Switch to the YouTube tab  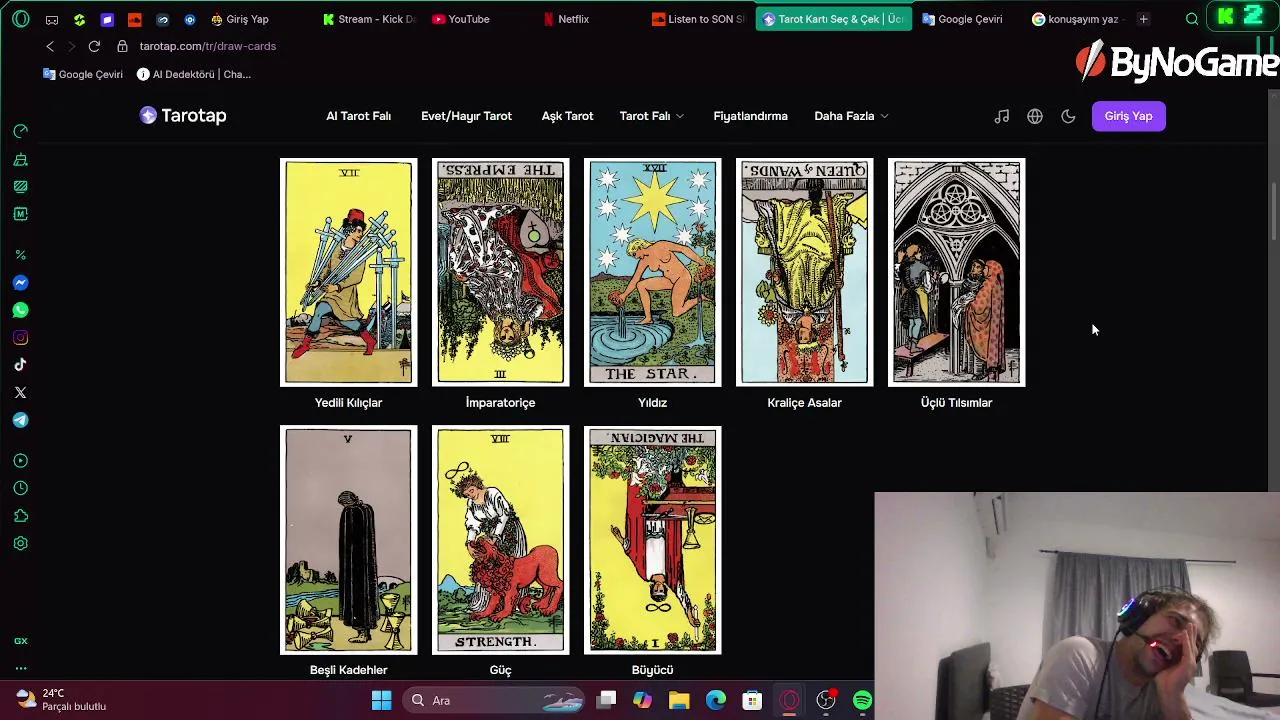(477, 19)
